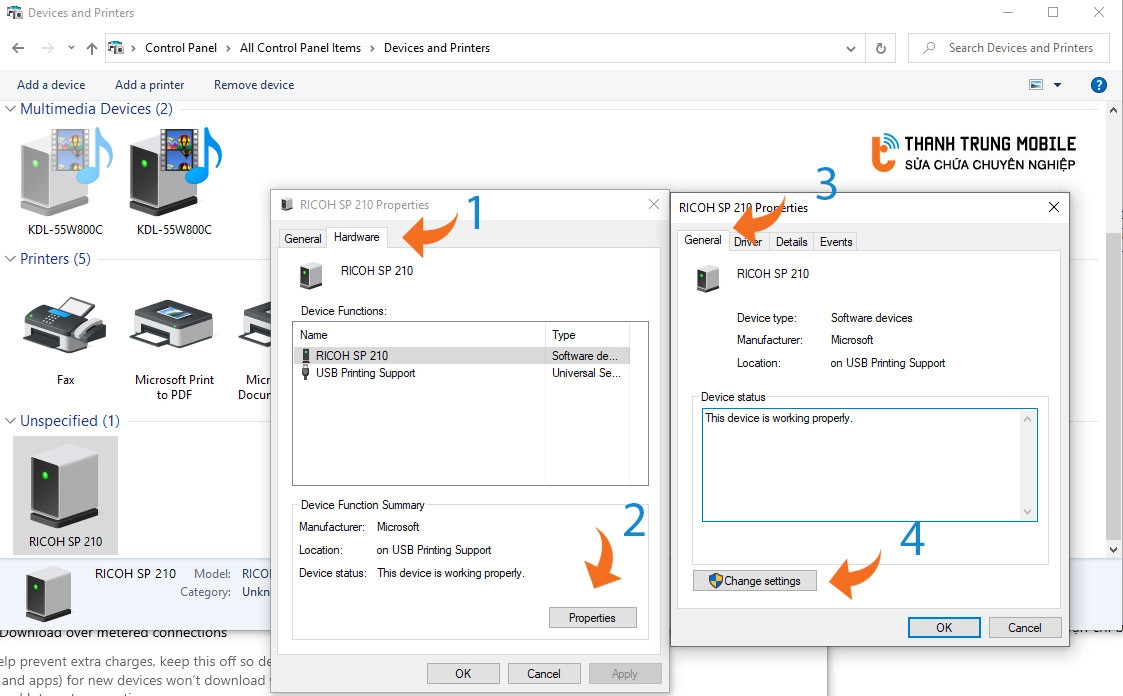Click the Change settings button
This screenshot has height=696, width=1123.
tap(754, 581)
